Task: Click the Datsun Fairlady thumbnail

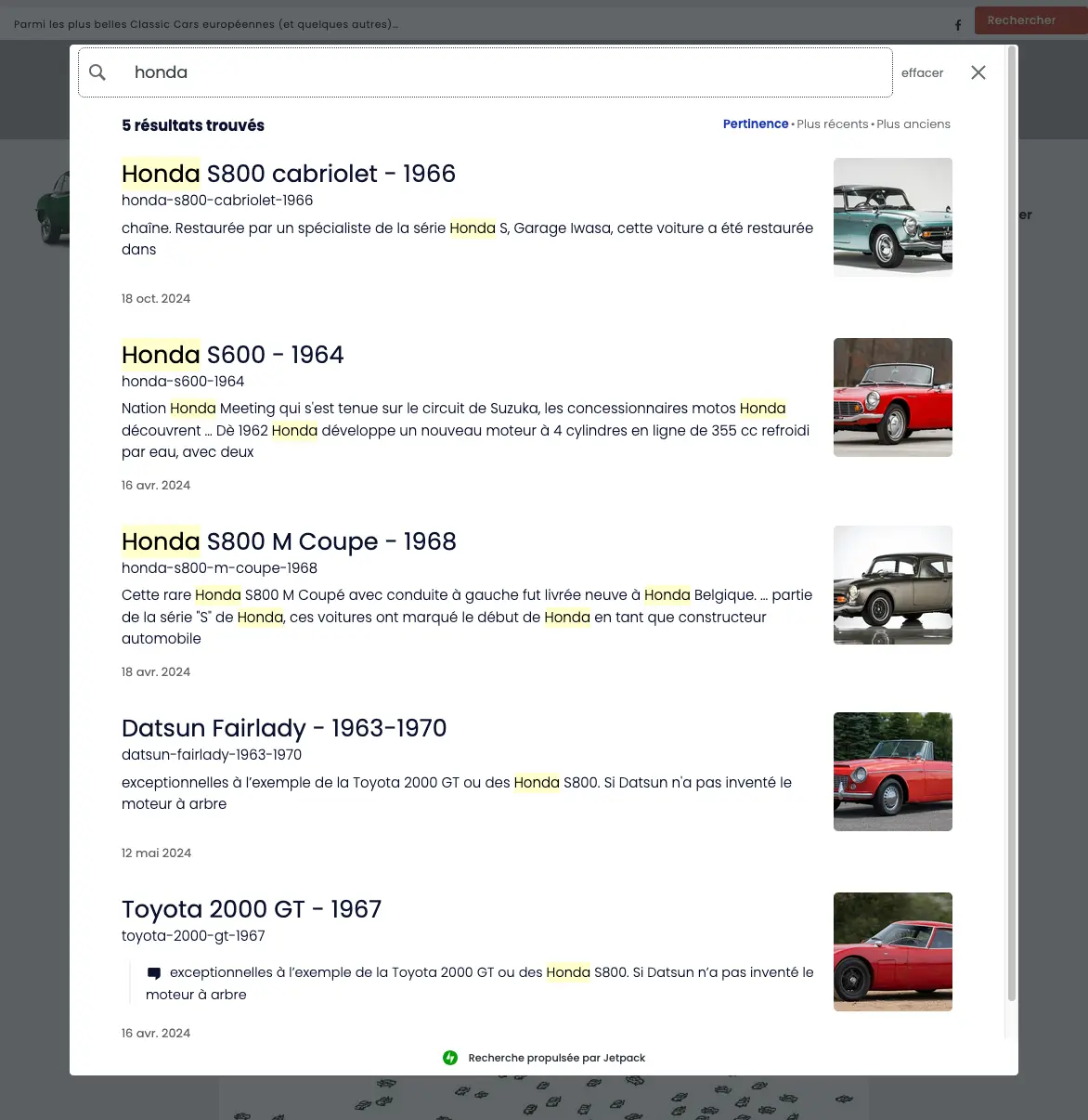Action: [893, 772]
